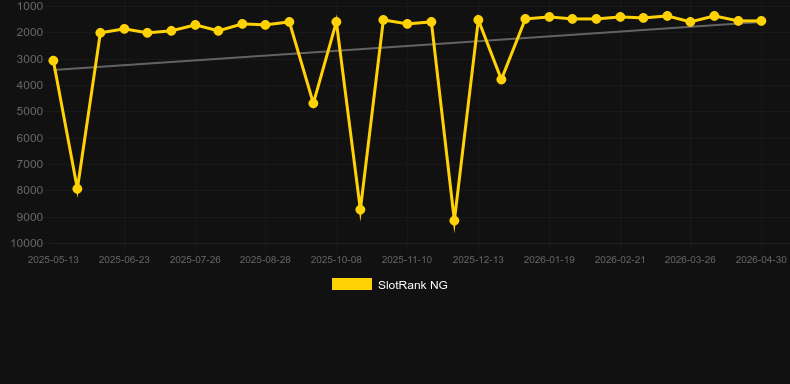
Task: Click the 2025-07-26 date label
Action: [195, 260]
